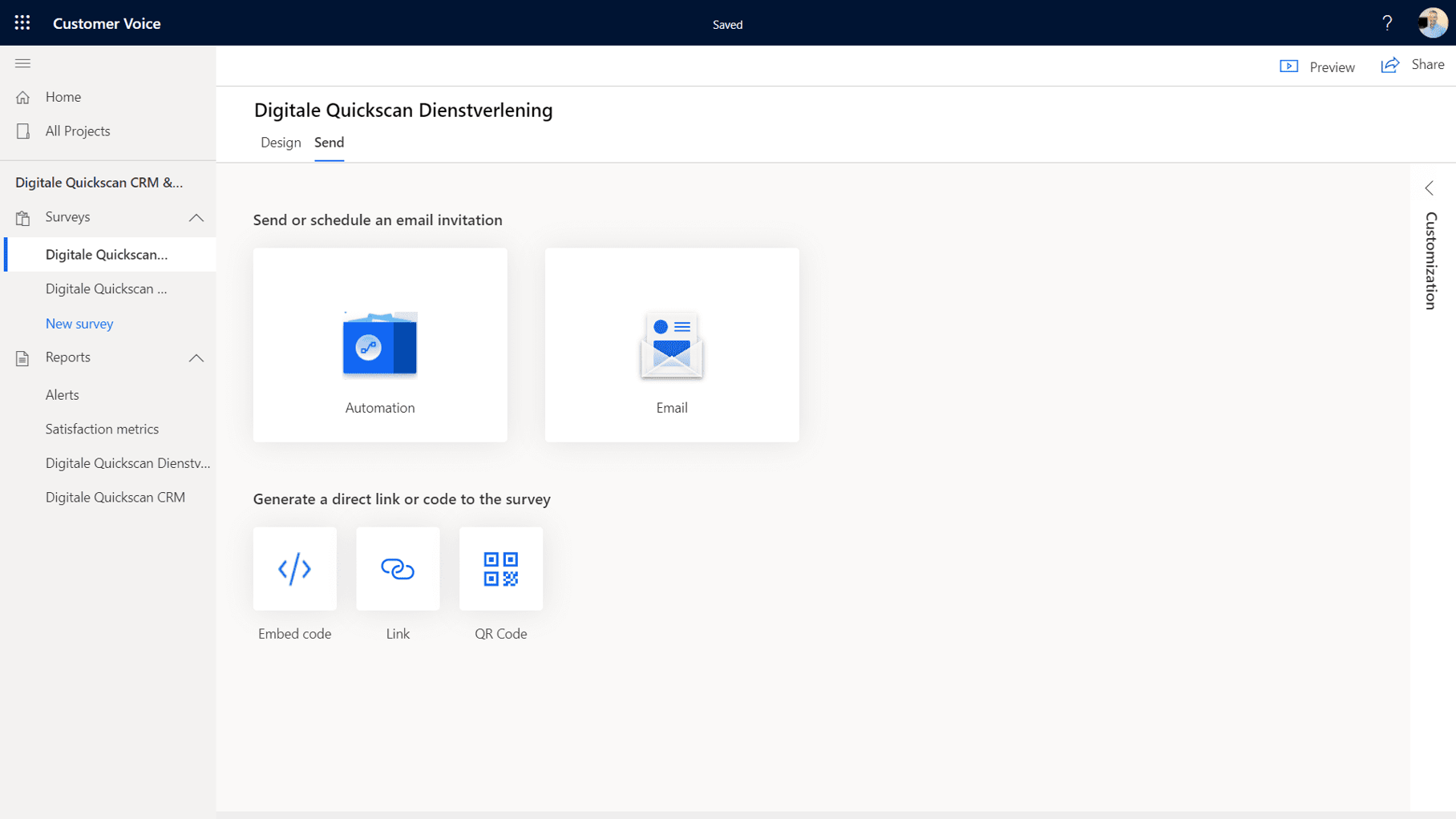1456x819 pixels.
Task: Open the Alerts report
Action: (63, 395)
